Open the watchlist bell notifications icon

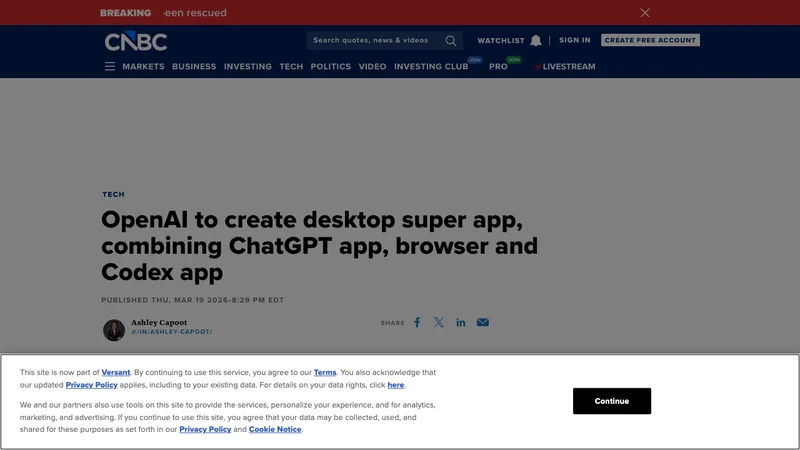(x=535, y=40)
